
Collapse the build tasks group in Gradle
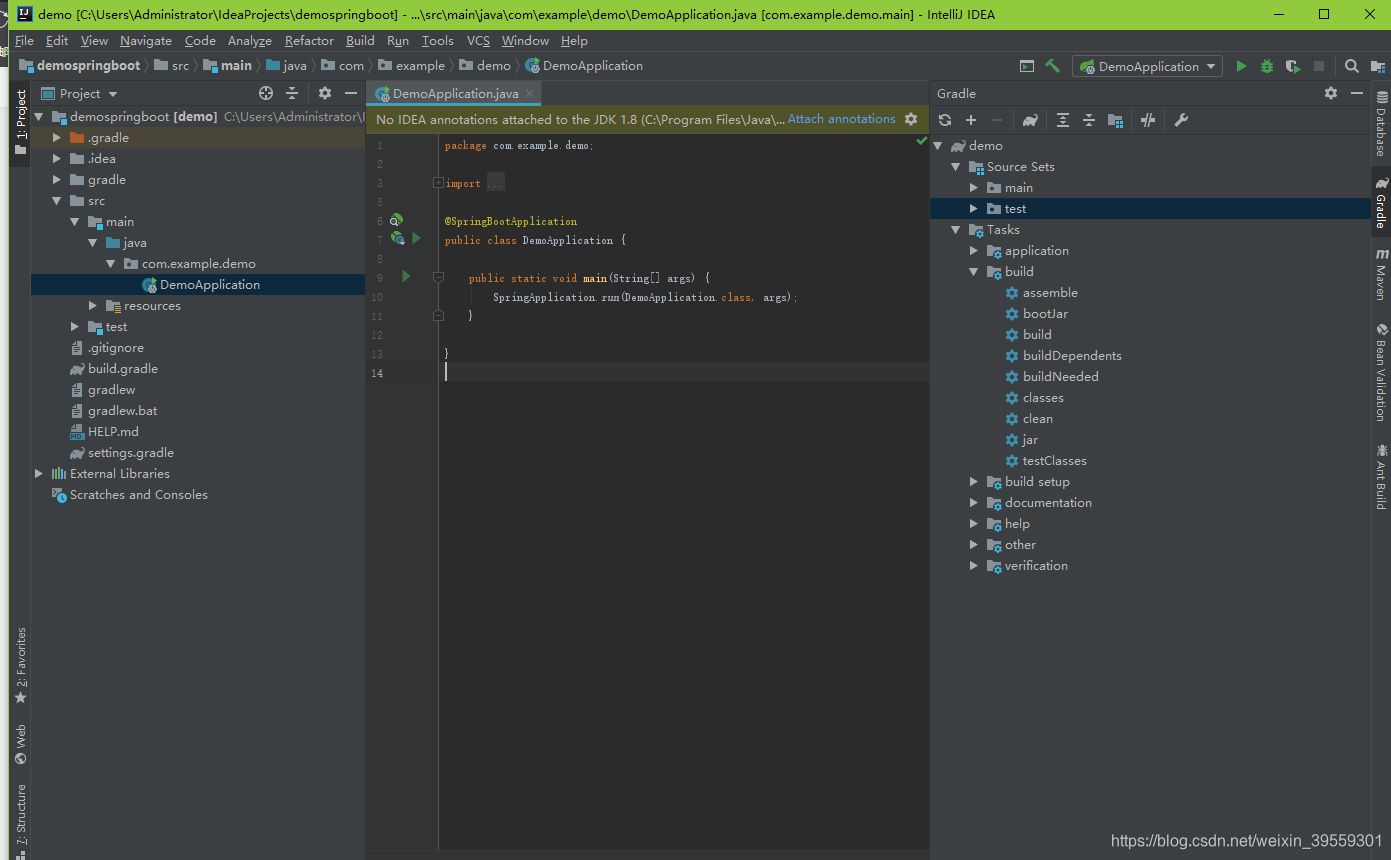tap(974, 272)
